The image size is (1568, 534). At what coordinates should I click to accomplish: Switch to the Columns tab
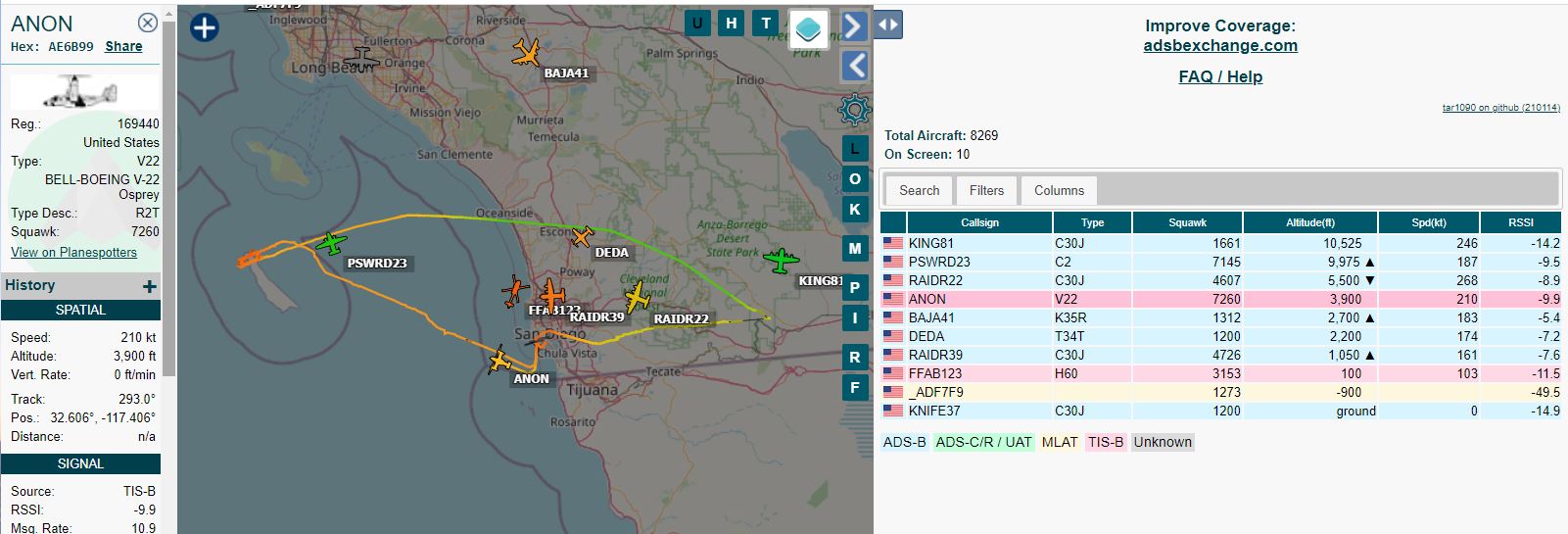tap(1059, 190)
